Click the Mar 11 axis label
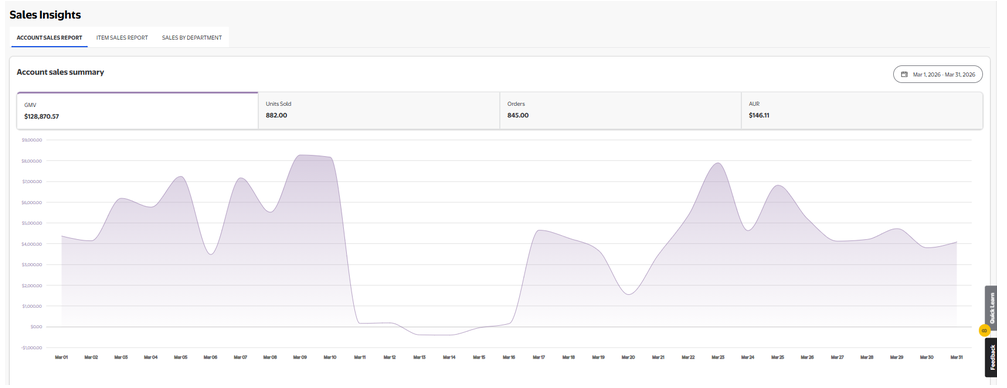This screenshot has height=388, width=1007. click(360, 357)
